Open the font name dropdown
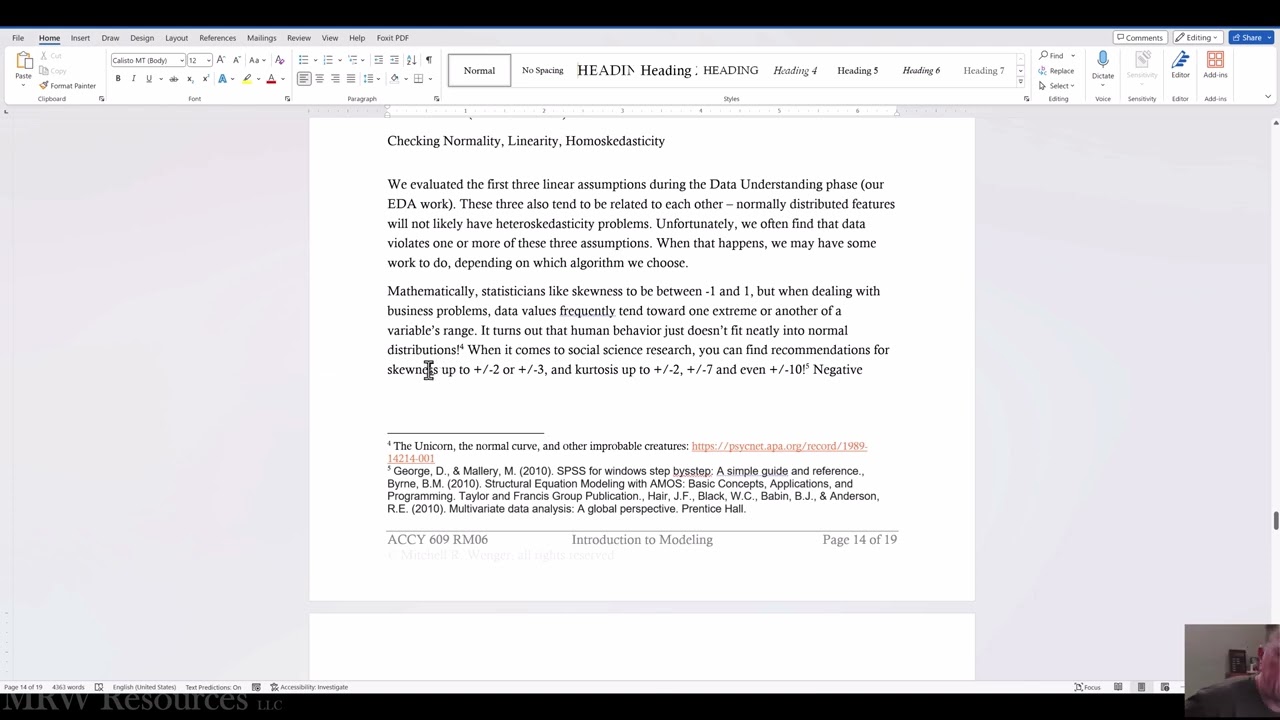The image size is (1280, 720). (180, 60)
